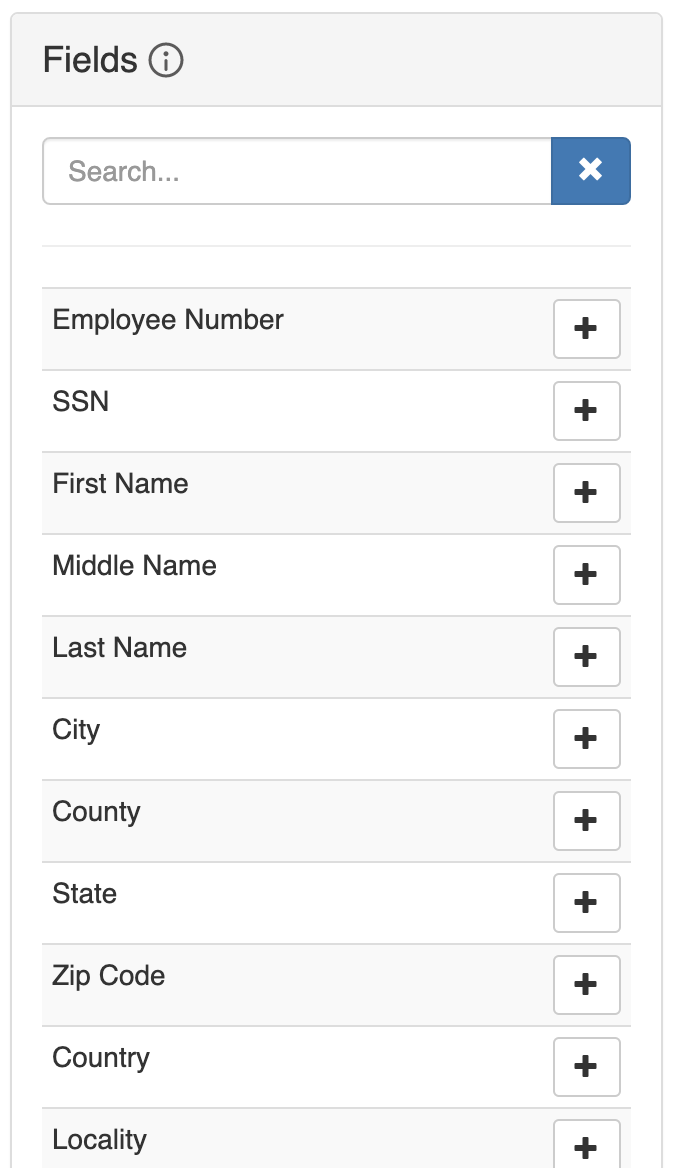Select the SSN field row

tap(250, 402)
